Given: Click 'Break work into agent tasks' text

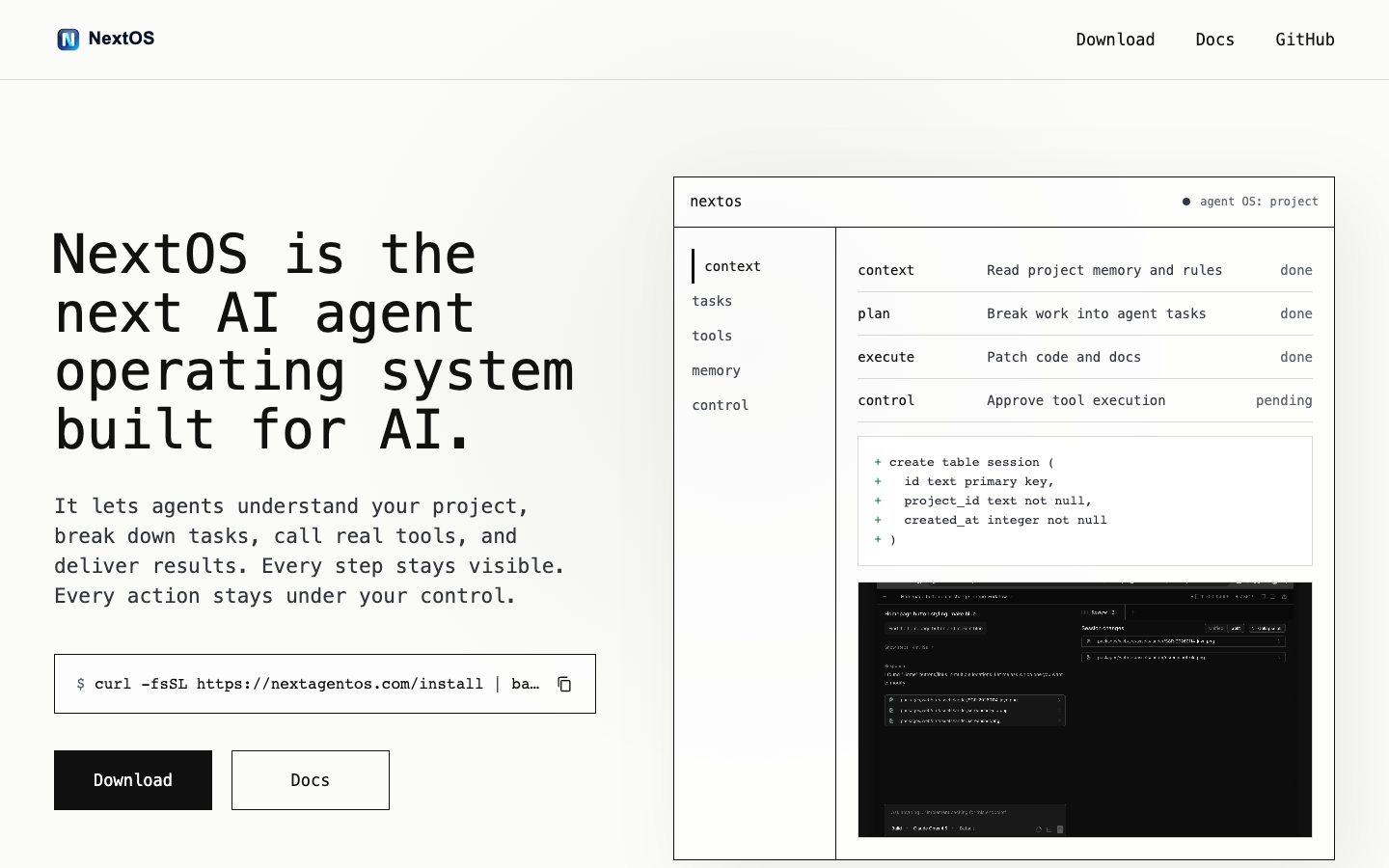Looking at the screenshot, I should point(1097,313).
